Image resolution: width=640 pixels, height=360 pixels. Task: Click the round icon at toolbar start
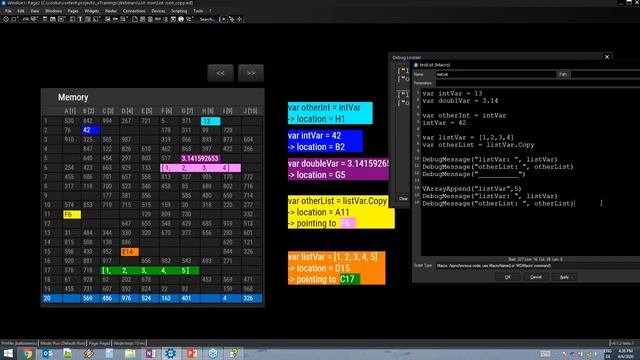pos(6,19)
